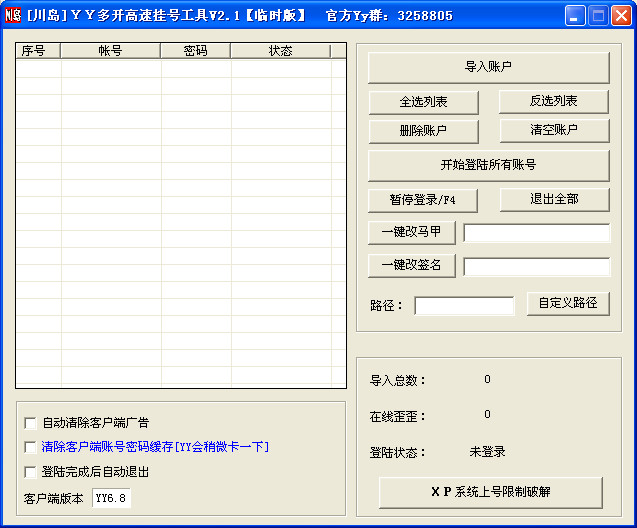Click the 客户端版本 field showing YY6.8
Image resolution: width=637 pixels, height=528 pixels.
tap(111, 498)
